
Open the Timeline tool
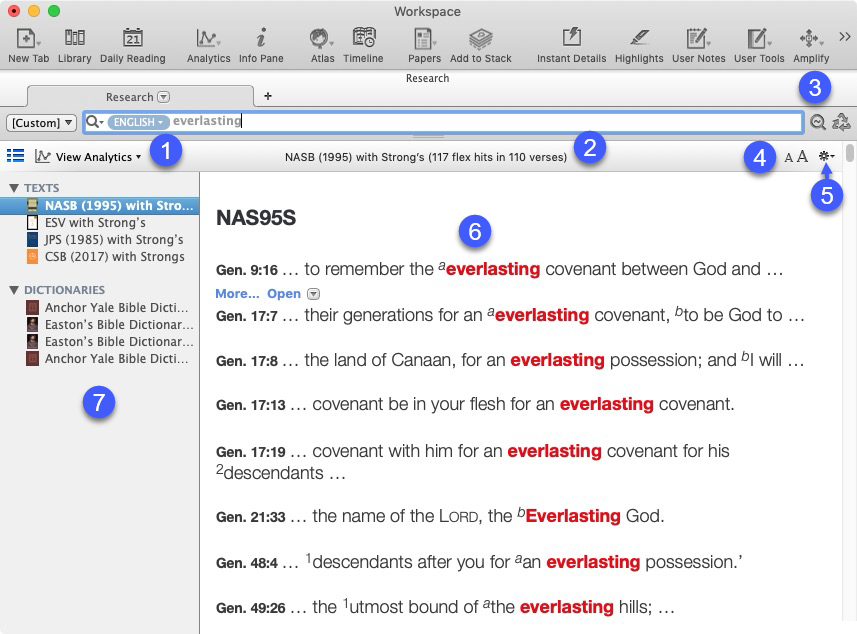(364, 40)
